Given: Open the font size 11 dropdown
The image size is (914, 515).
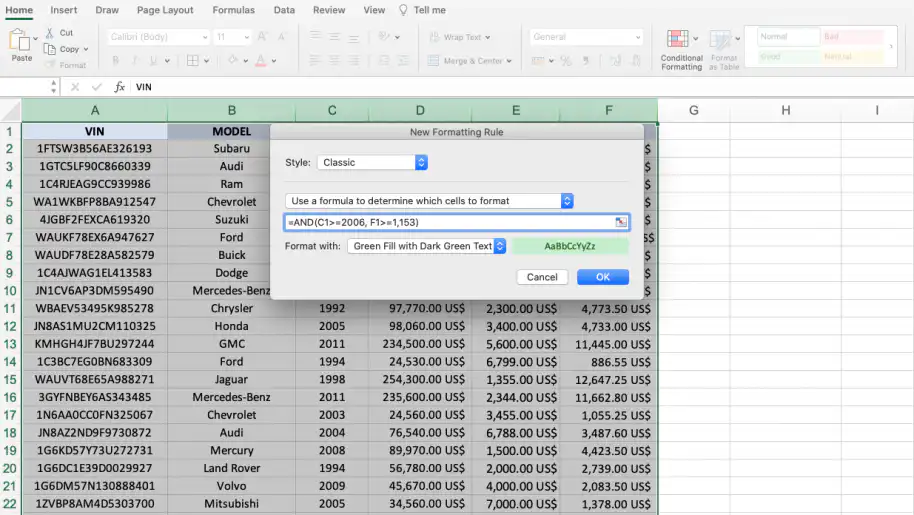Looking at the screenshot, I should (x=232, y=37).
